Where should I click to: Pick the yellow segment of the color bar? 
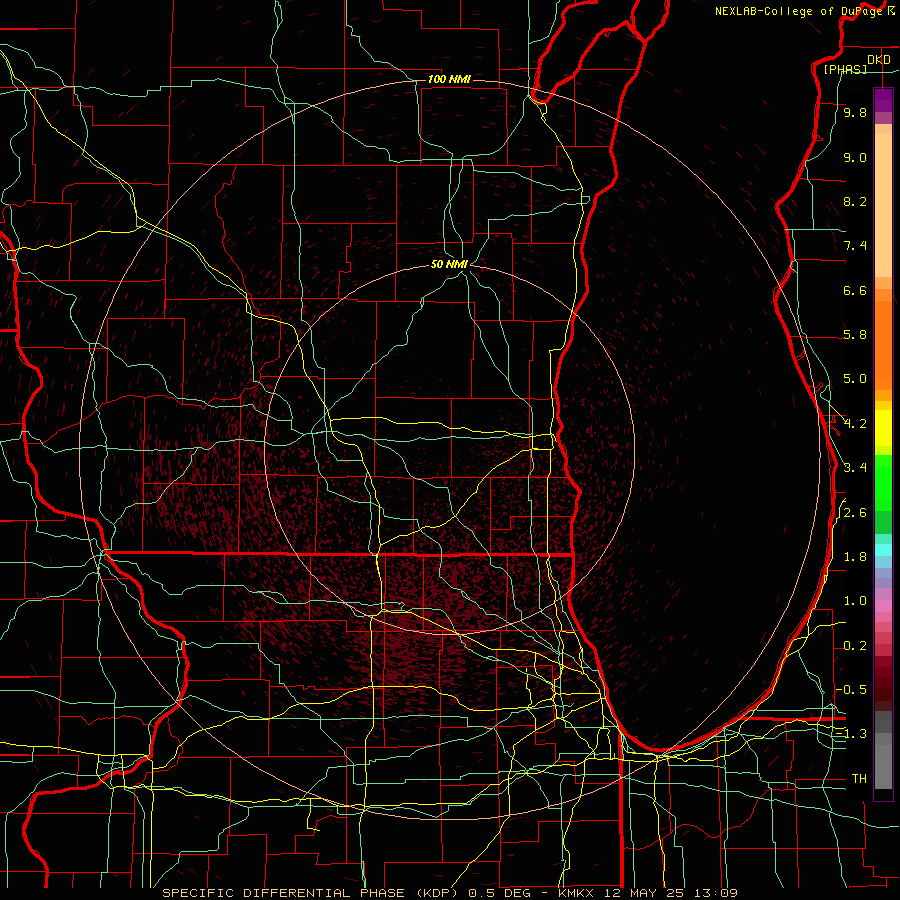(x=883, y=428)
